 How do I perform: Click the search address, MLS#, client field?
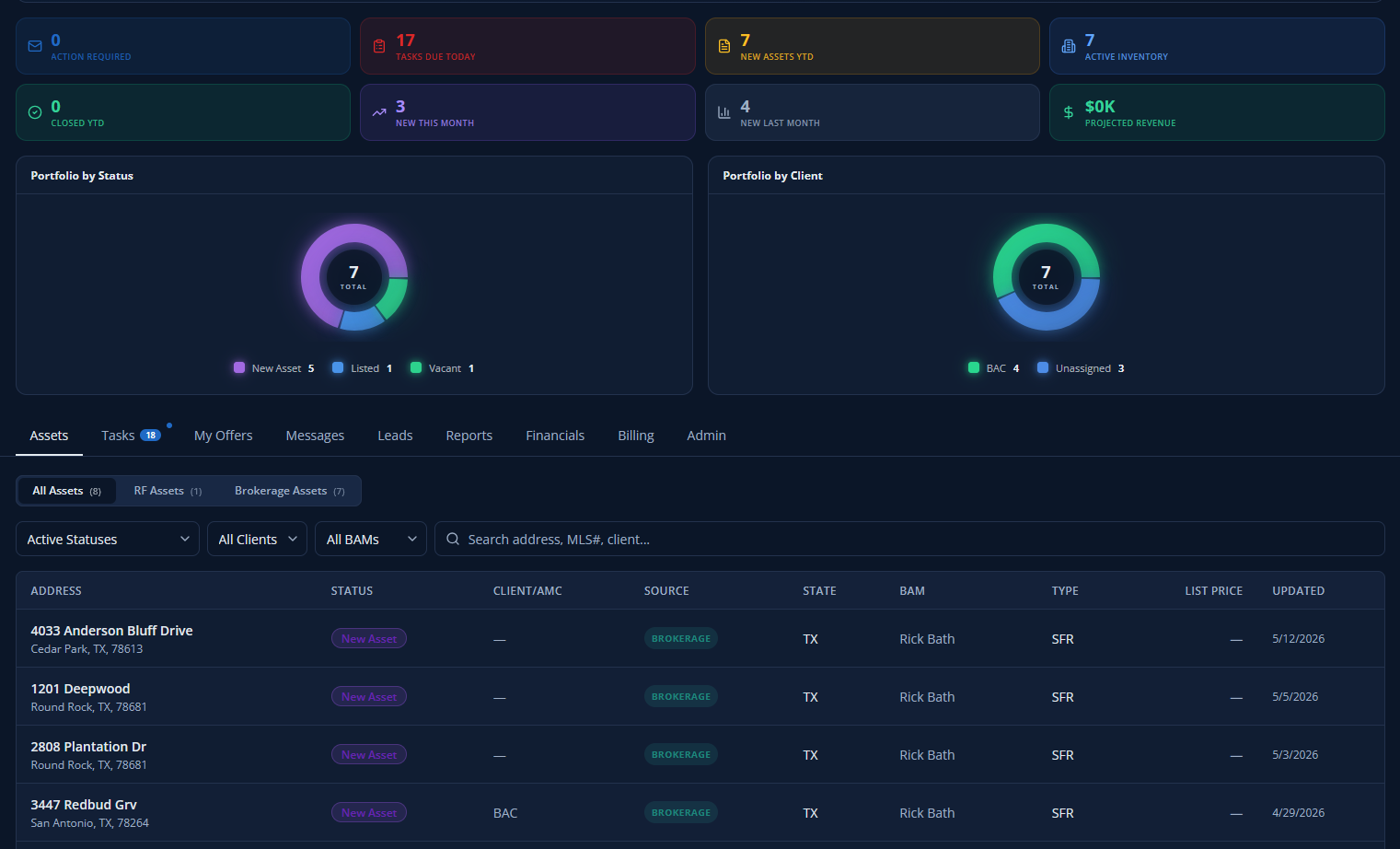point(909,540)
